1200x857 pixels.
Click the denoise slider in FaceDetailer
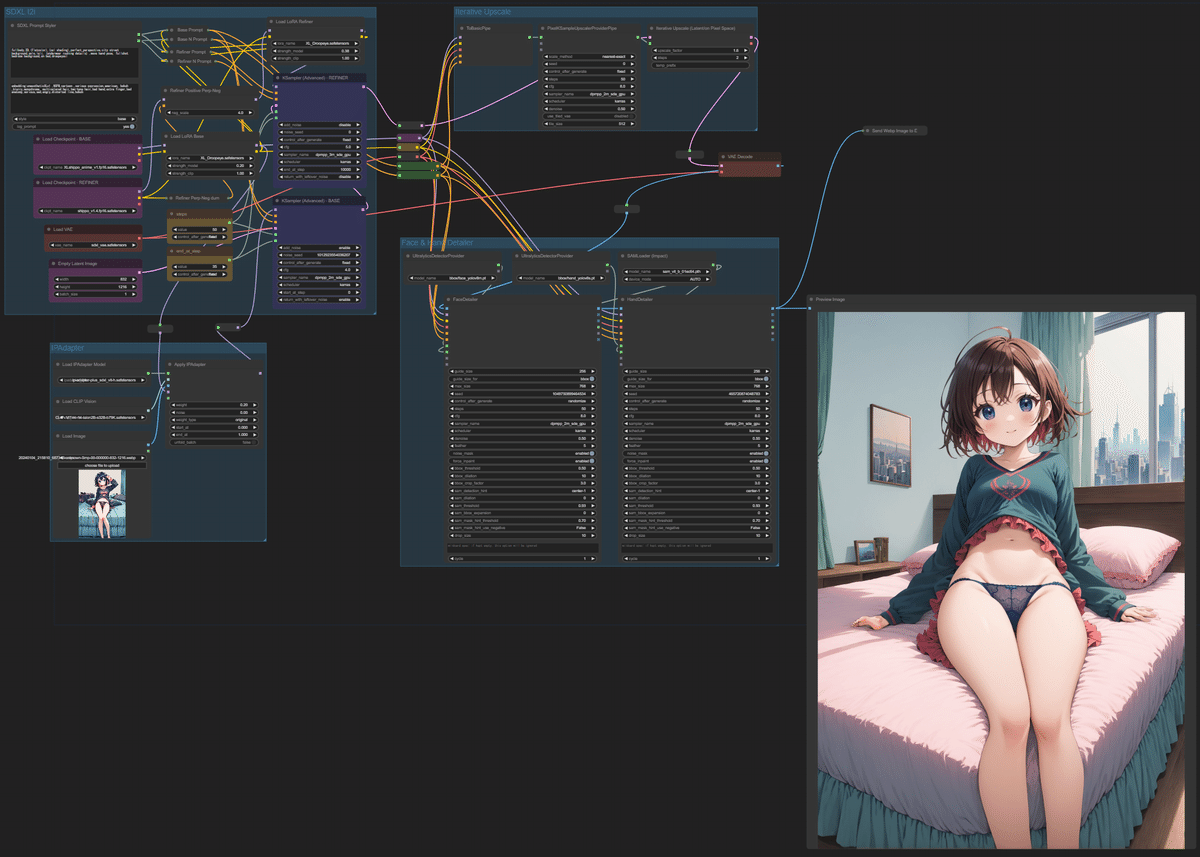tap(522, 438)
